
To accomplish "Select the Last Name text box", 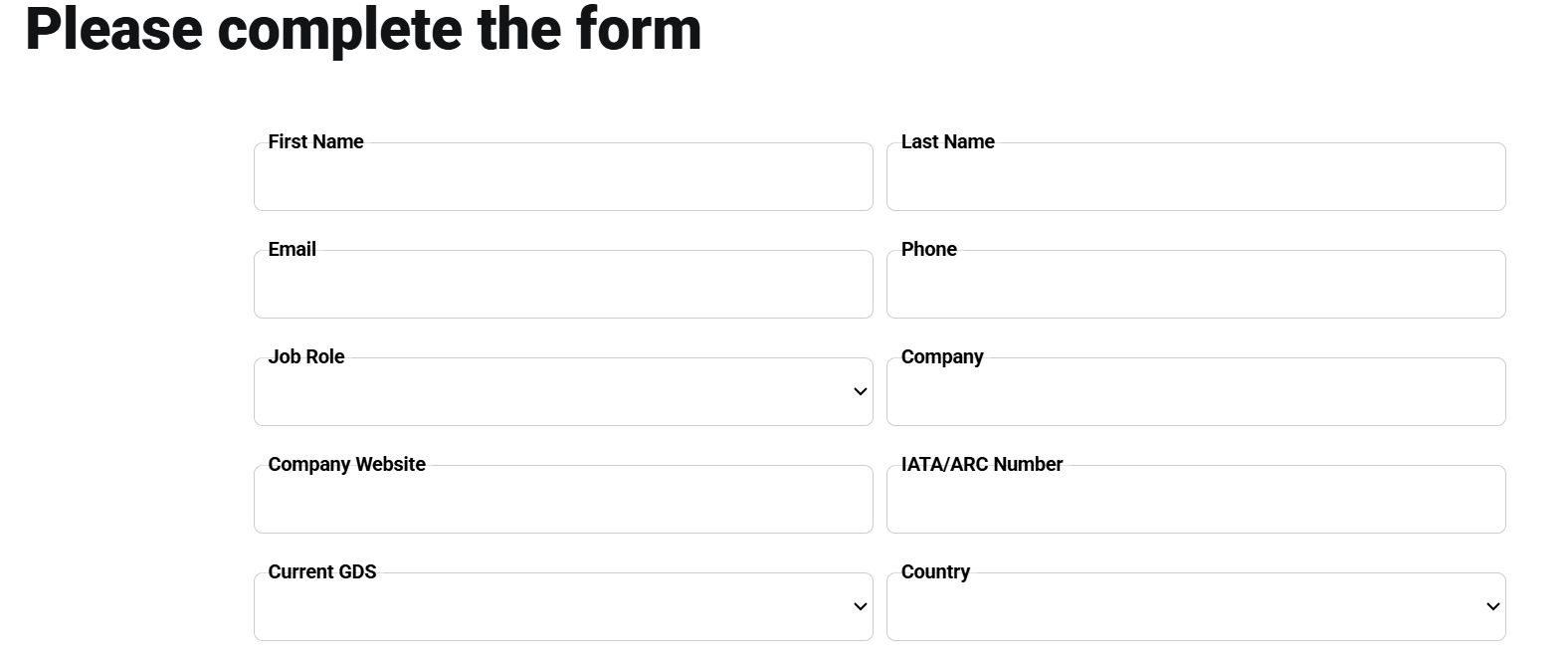I will point(1194,177).
